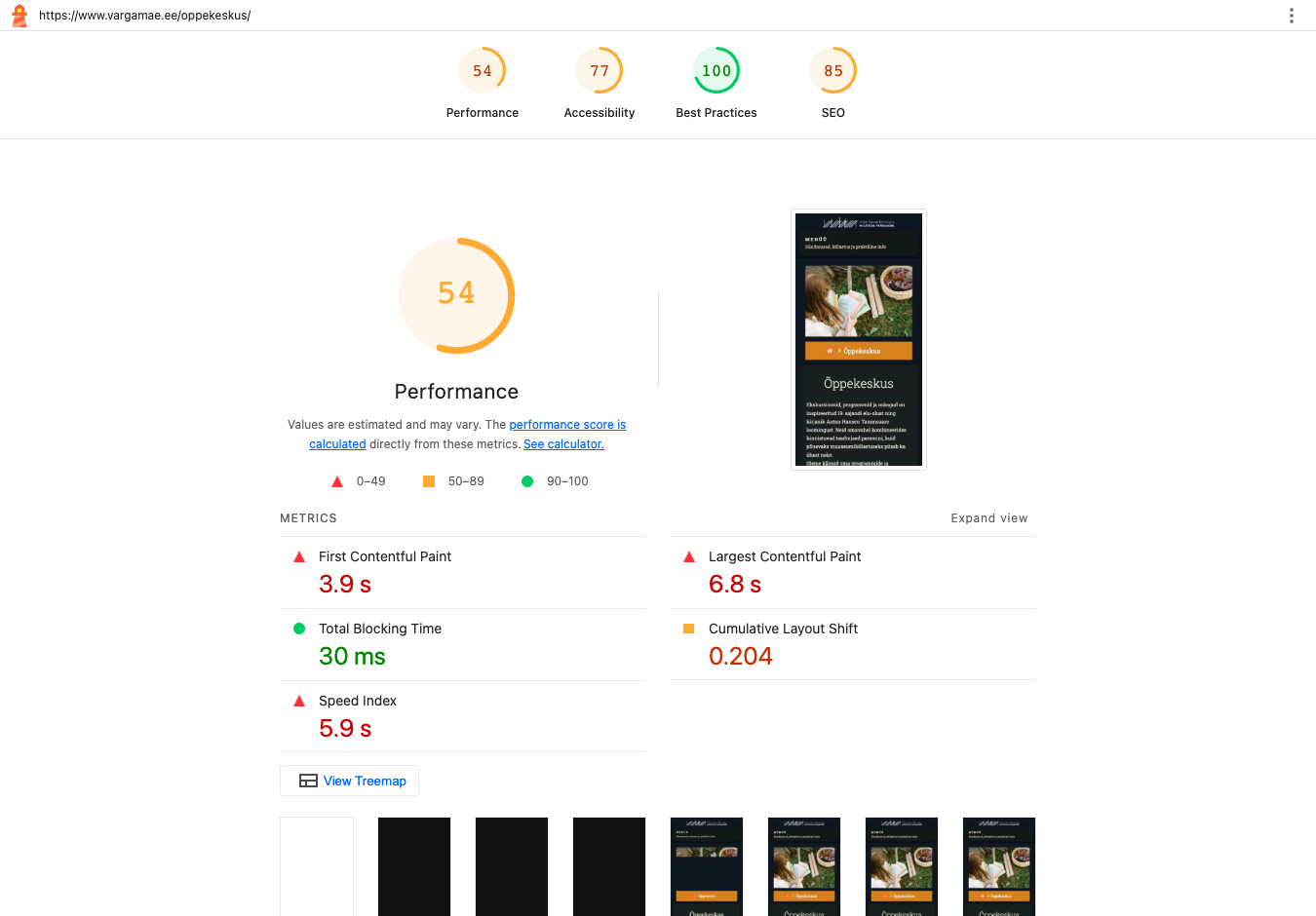Click the large Performance score gauge showing 54
The image size is (1316, 916).
tap(456, 295)
